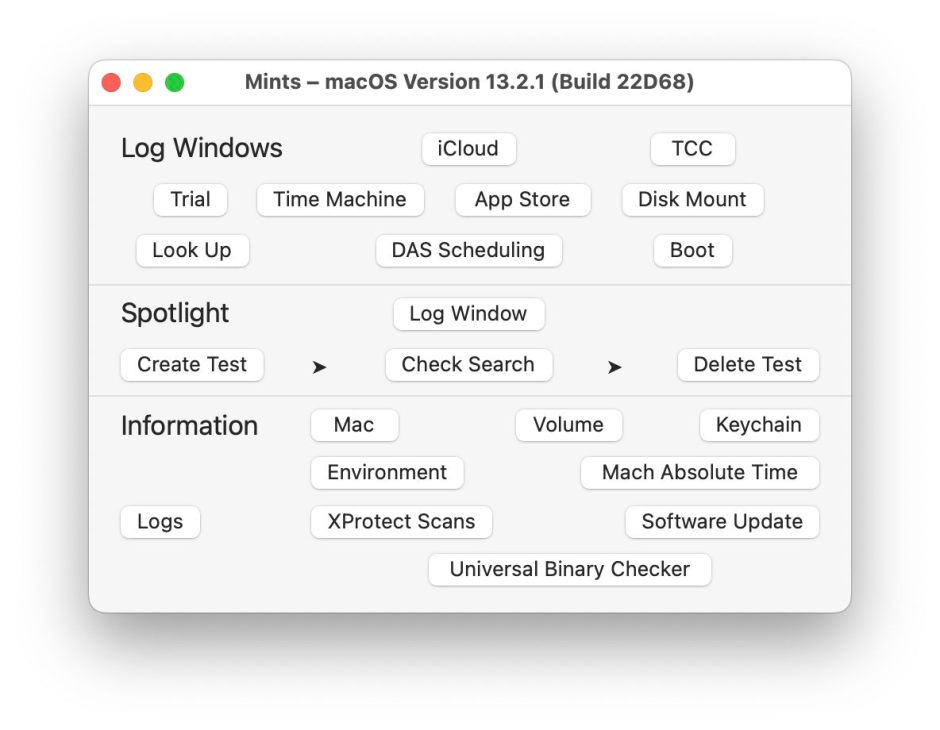The height and width of the screenshot is (730, 940).
Task: Open App Store log window
Action: click(x=522, y=199)
